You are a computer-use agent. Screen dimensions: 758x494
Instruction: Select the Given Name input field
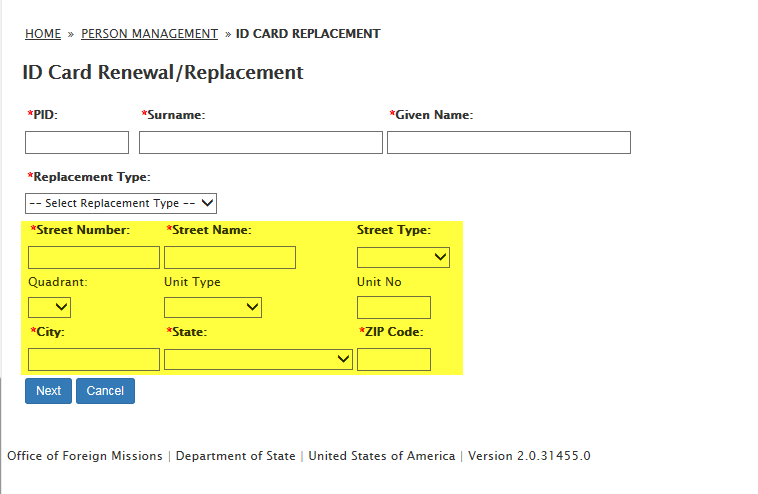click(508, 143)
